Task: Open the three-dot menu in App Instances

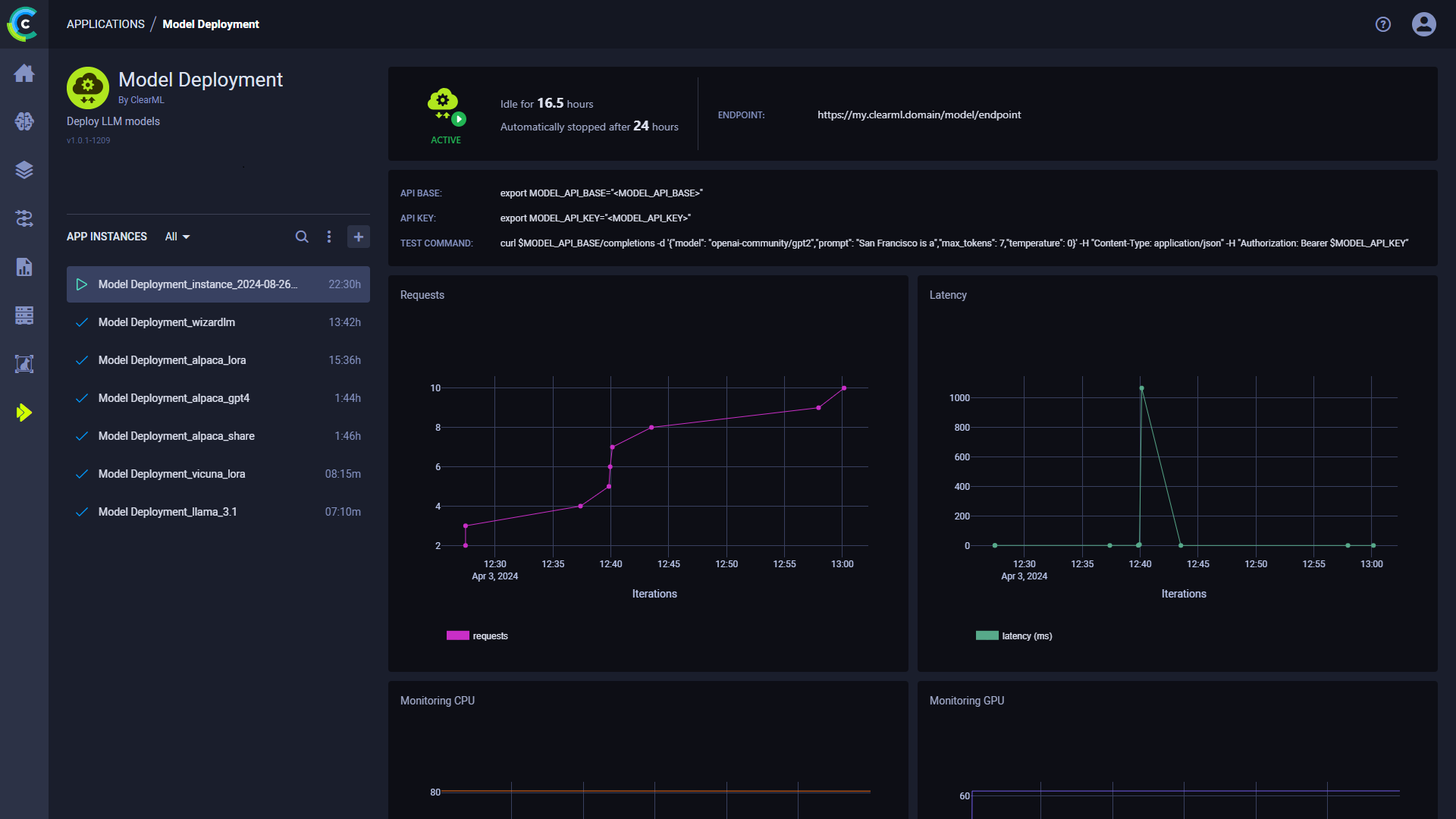Action: [x=329, y=237]
